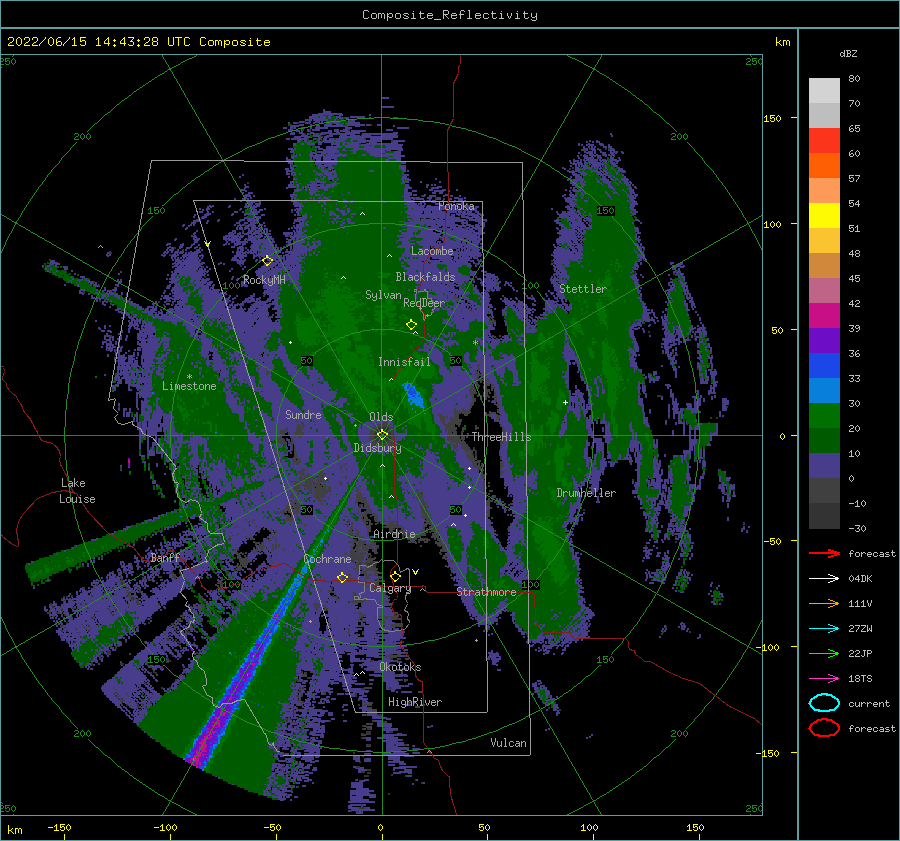This screenshot has width=900, height=841.
Task: Click the HighRiver label
Action: [x=415, y=702]
